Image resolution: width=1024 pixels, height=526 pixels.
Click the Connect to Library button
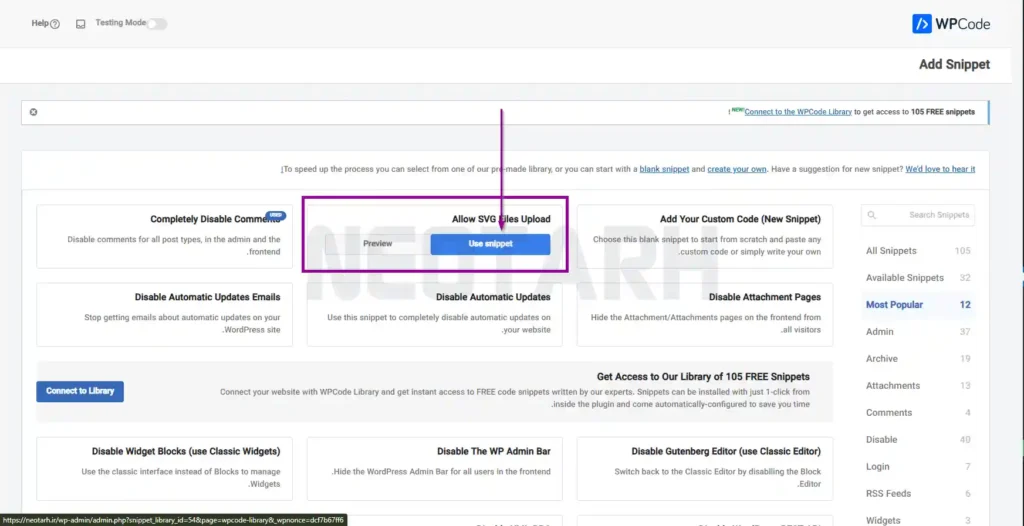point(80,391)
